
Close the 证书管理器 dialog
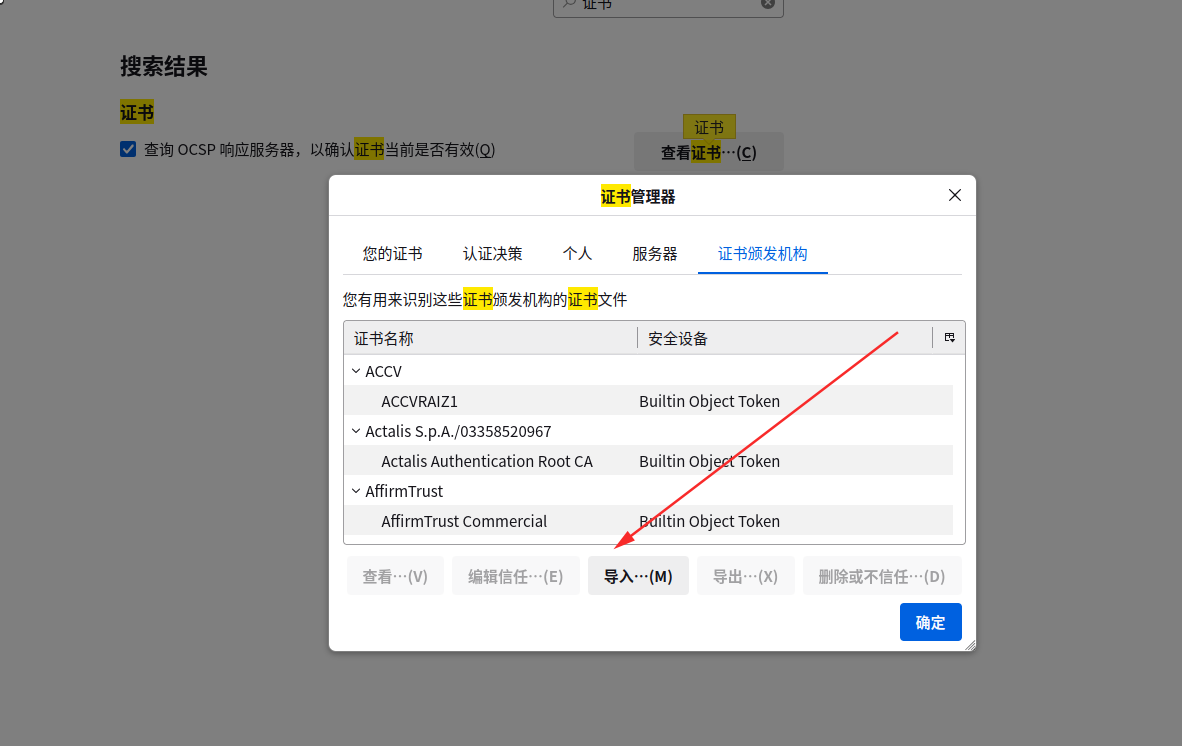(954, 195)
